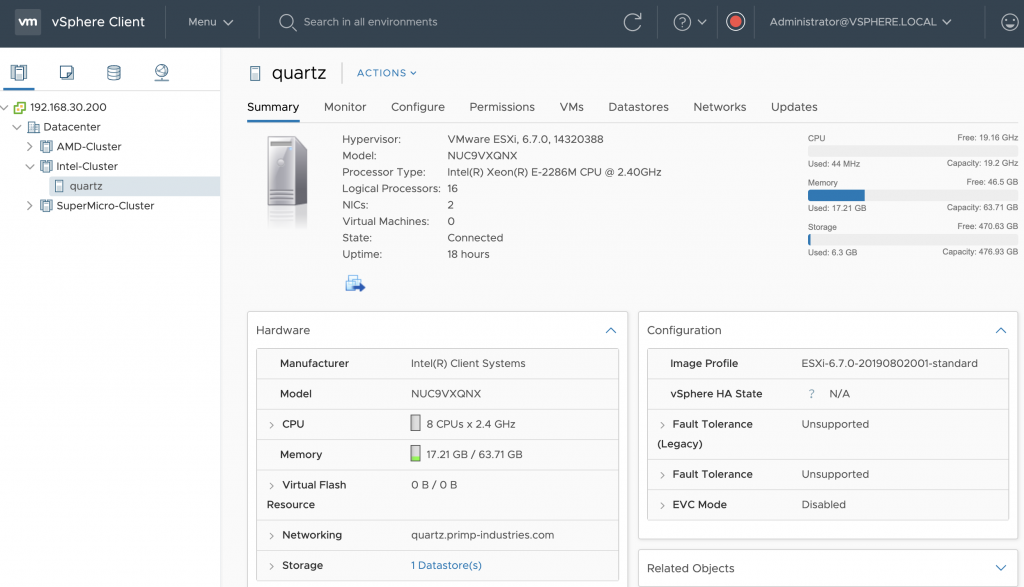The image size is (1024, 587).
Task: Switch to the Configure tab
Action: (418, 107)
